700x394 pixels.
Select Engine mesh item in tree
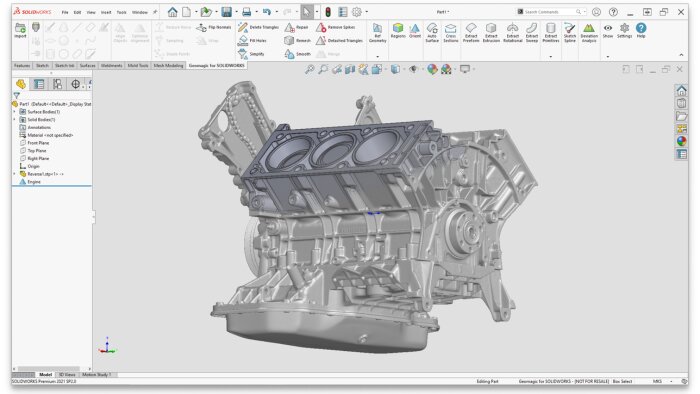[30, 182]
